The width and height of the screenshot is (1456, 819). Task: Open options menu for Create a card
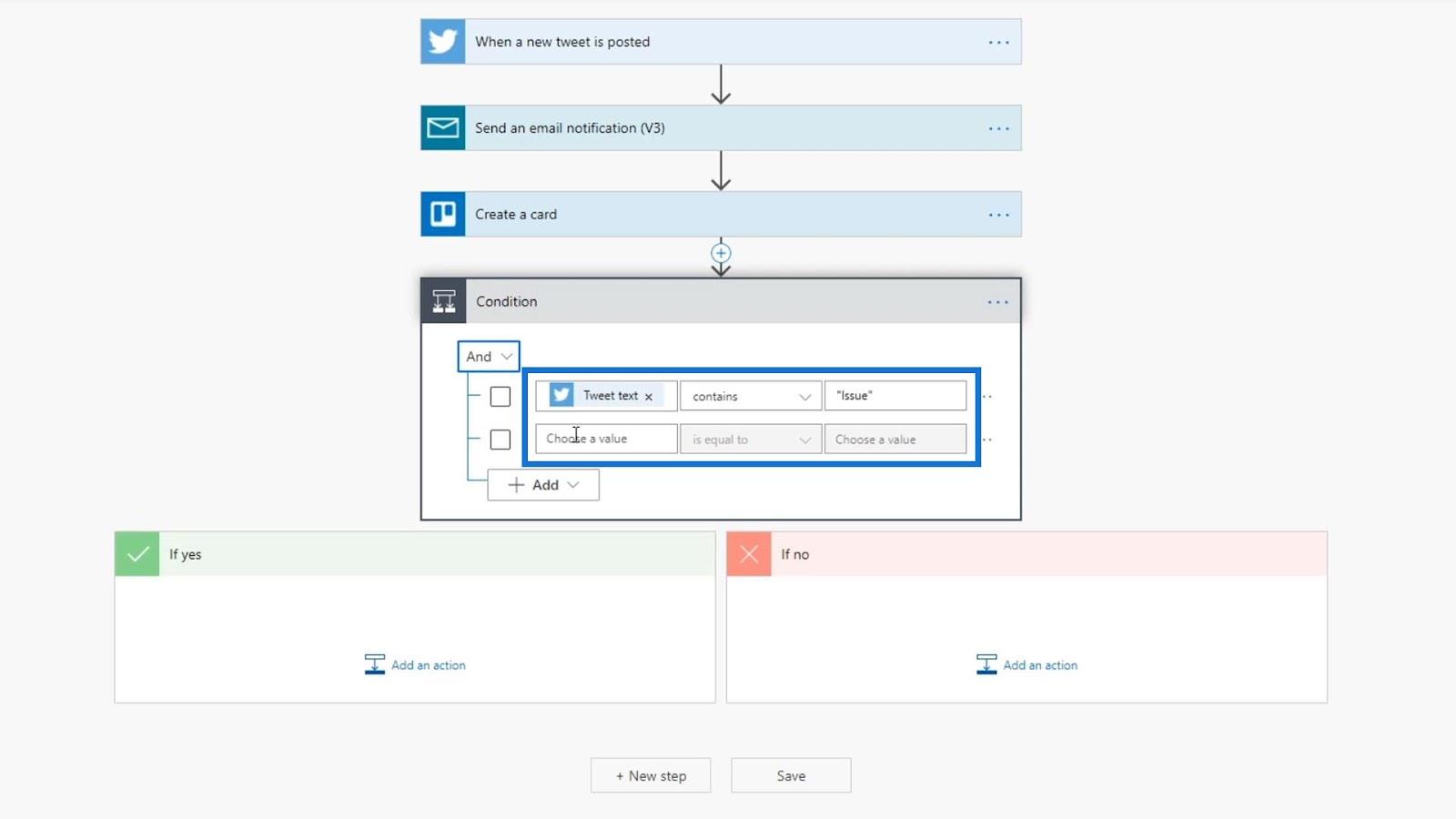(x=998, y=216)
